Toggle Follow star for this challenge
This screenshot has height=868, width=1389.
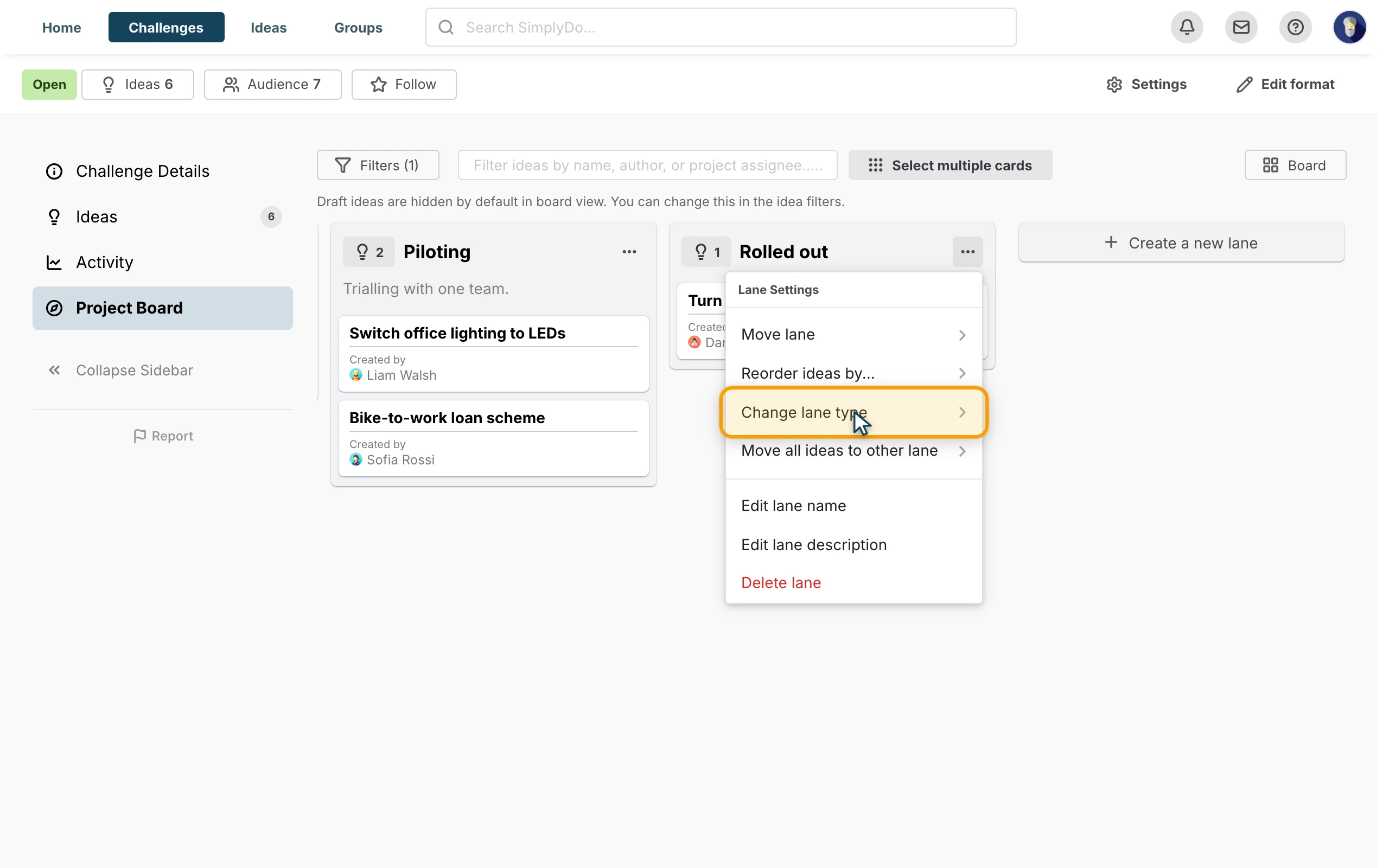(x=404, y=85)
